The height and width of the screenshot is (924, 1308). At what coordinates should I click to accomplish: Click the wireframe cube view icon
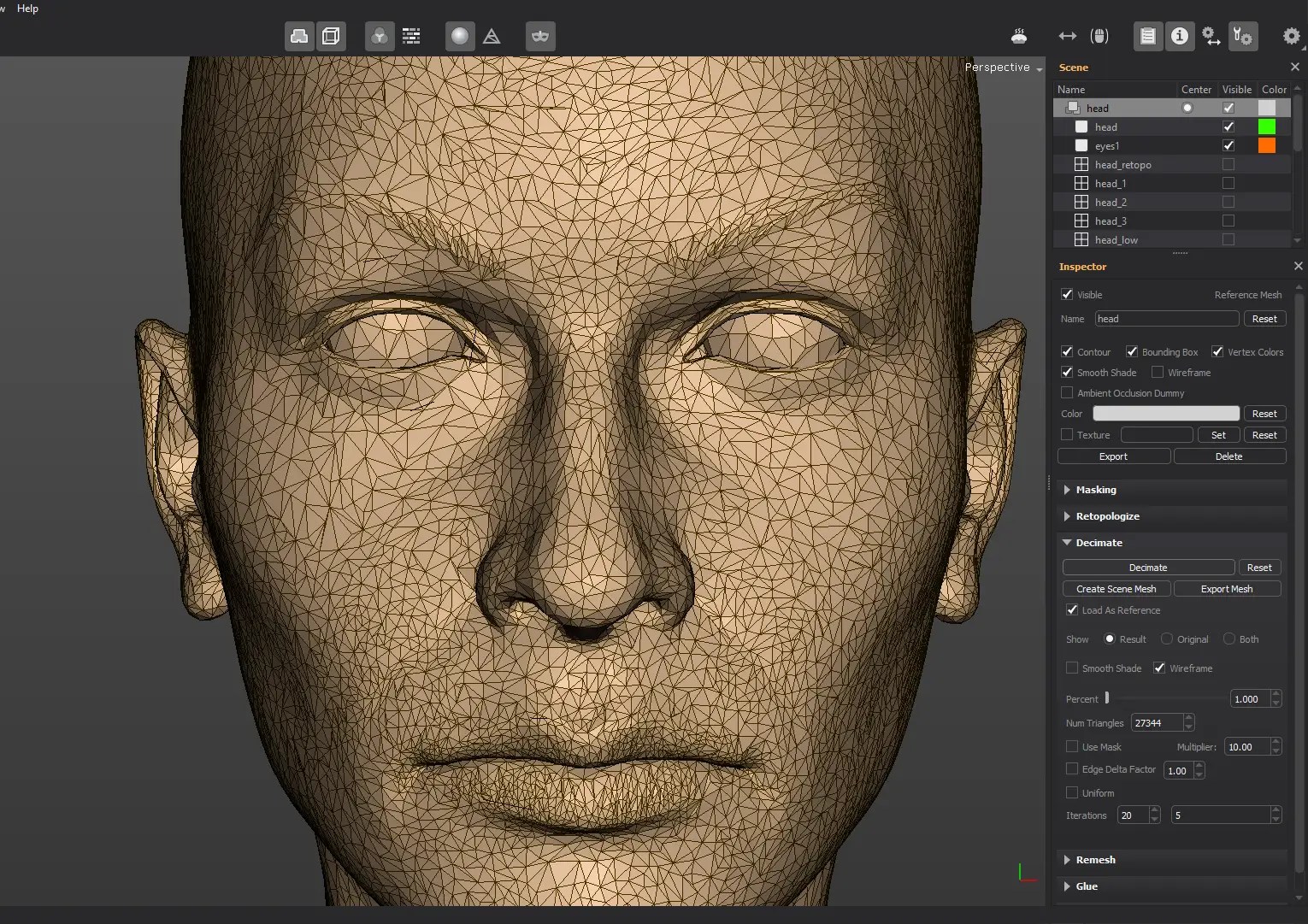pos(331,36)
